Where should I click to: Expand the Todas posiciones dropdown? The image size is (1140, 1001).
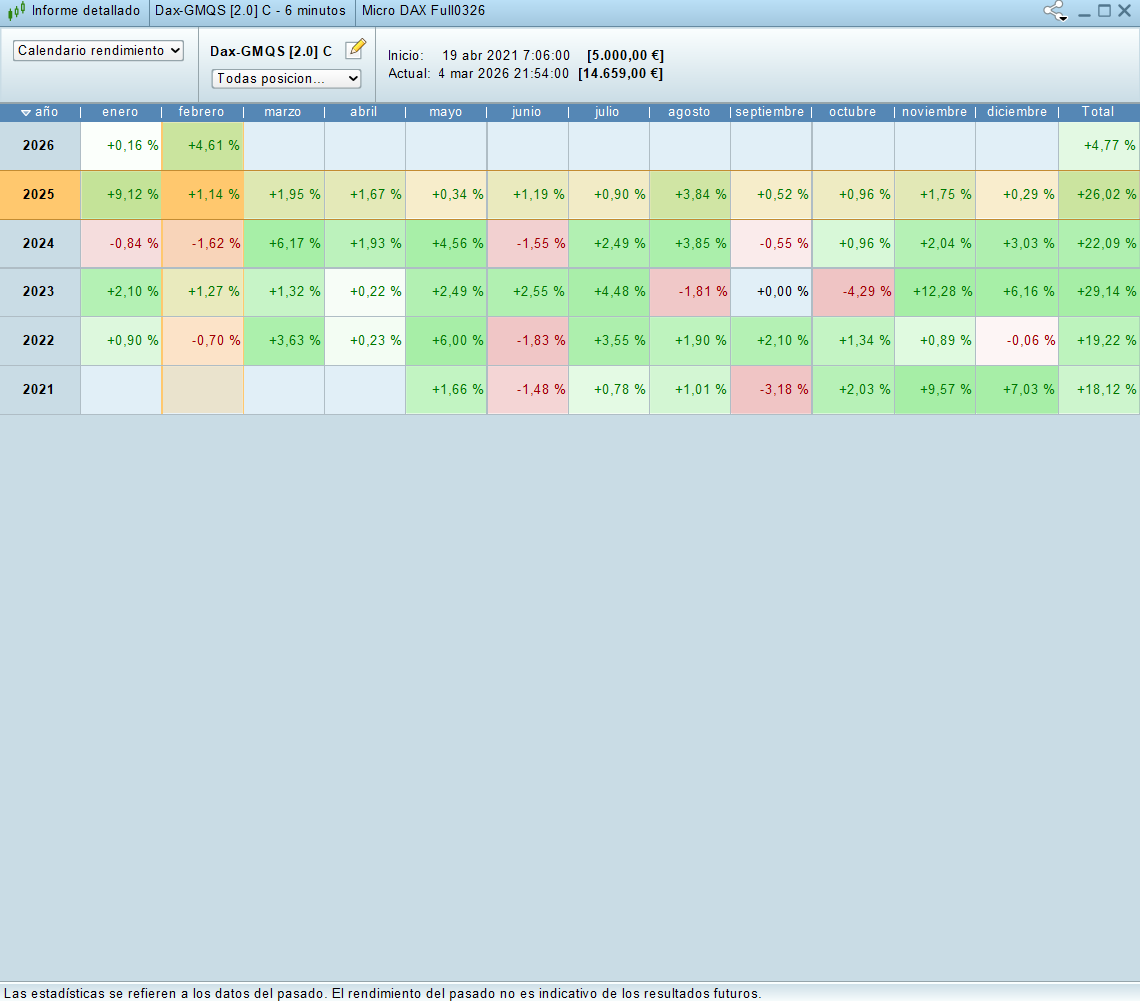[286, 78]
